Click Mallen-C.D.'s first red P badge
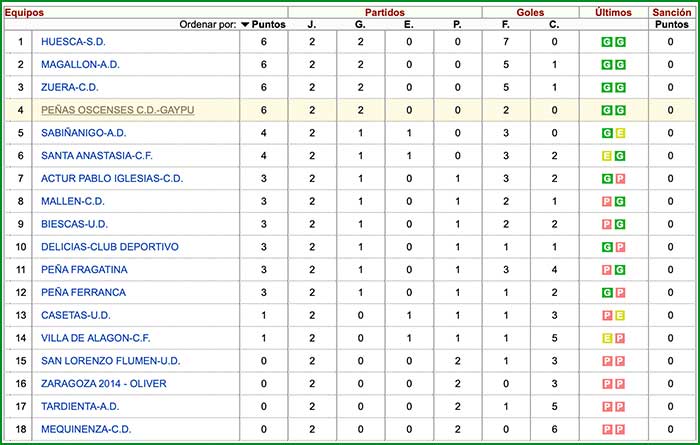This screenshot has width=700, height=445. pyautogui.click(x=607, y=203)
